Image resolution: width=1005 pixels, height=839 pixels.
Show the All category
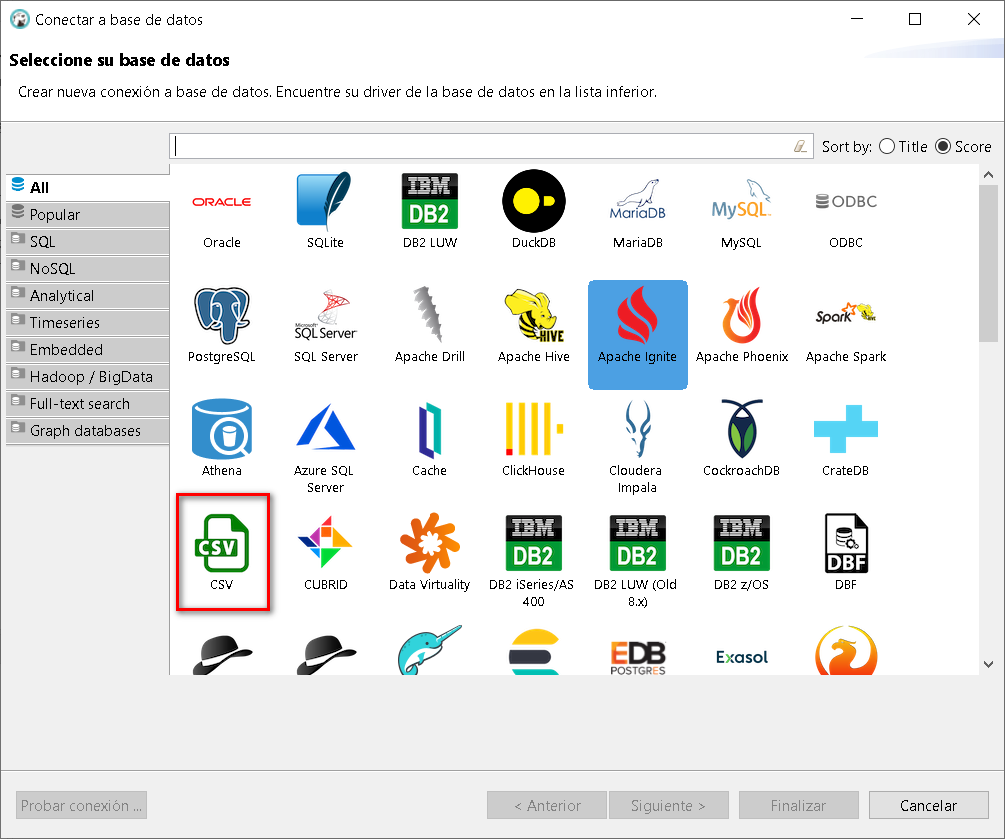[x=88, y=187]
